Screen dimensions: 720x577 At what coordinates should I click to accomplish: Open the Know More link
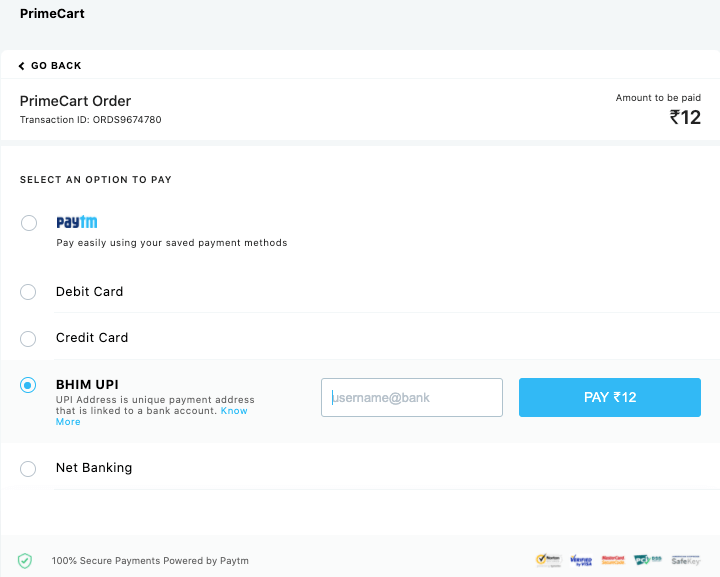[234, 411]
